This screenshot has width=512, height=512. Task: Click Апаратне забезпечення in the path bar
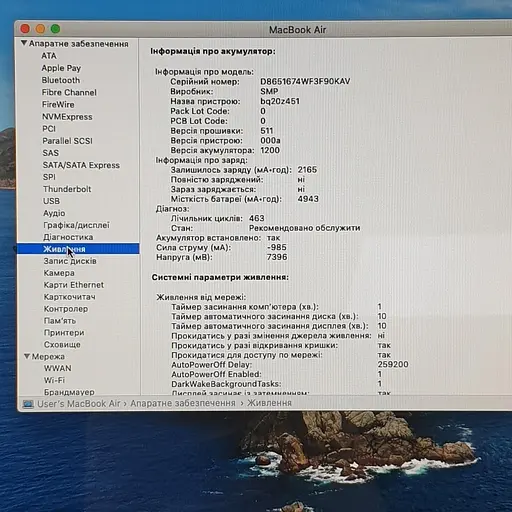coord(183,403)
